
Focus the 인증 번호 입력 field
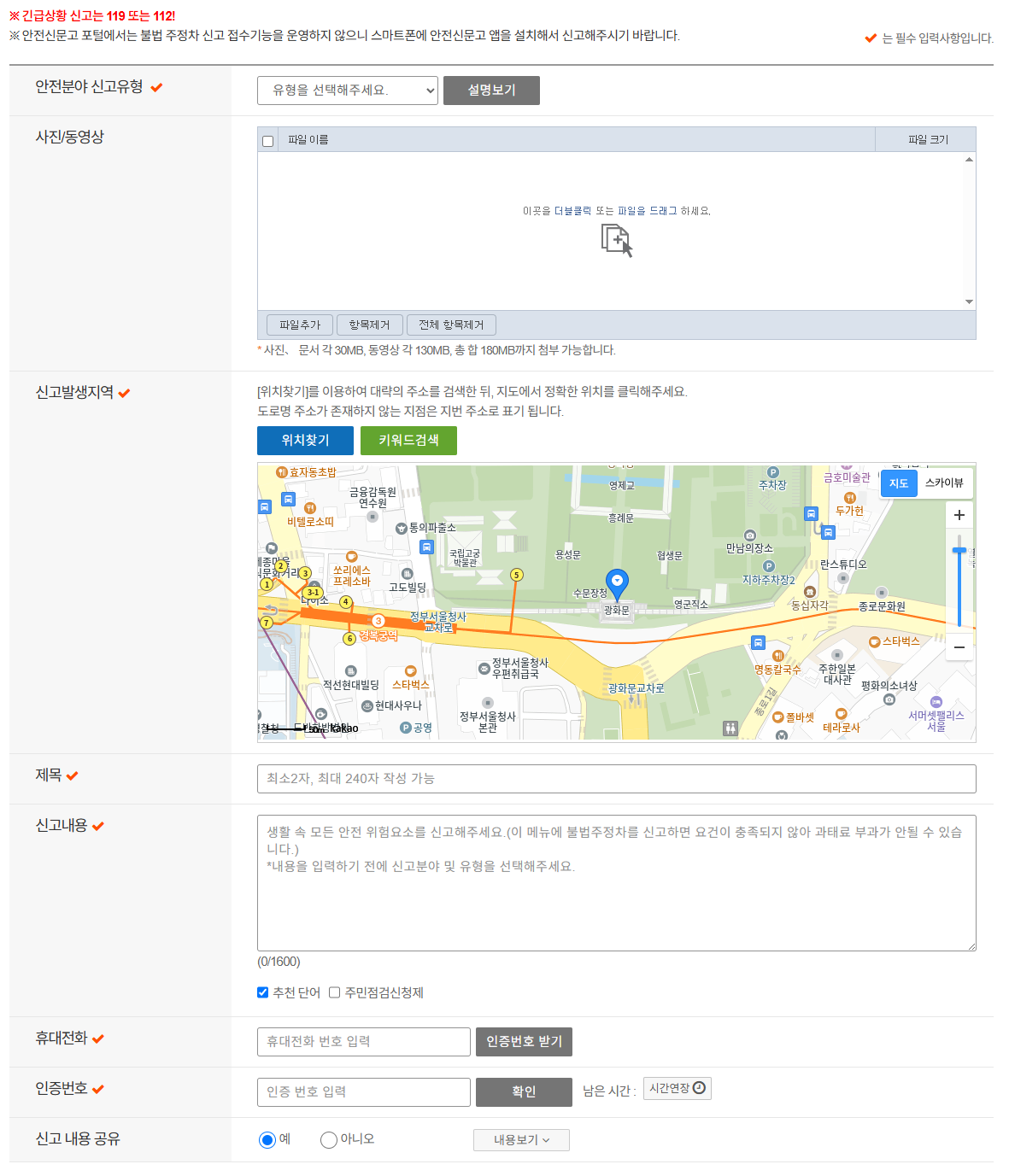coord(364,1092)
